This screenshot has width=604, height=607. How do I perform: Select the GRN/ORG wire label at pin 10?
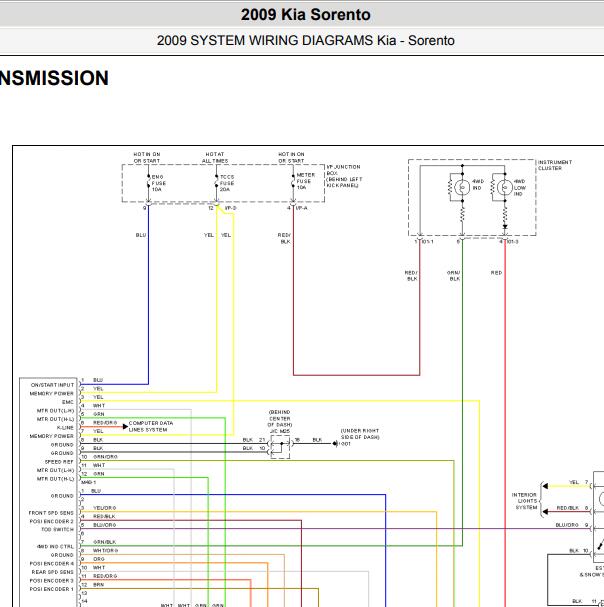tap(105, 457)
